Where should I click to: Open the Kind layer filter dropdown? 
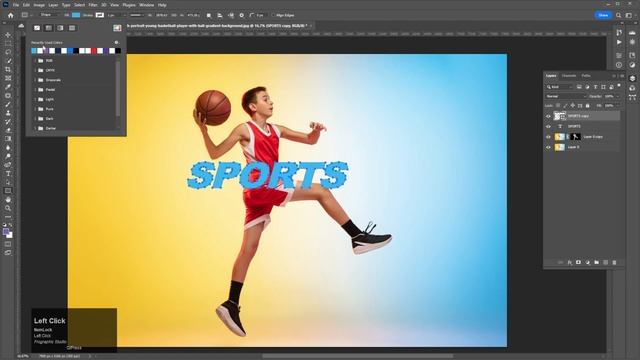pos(560,87)
